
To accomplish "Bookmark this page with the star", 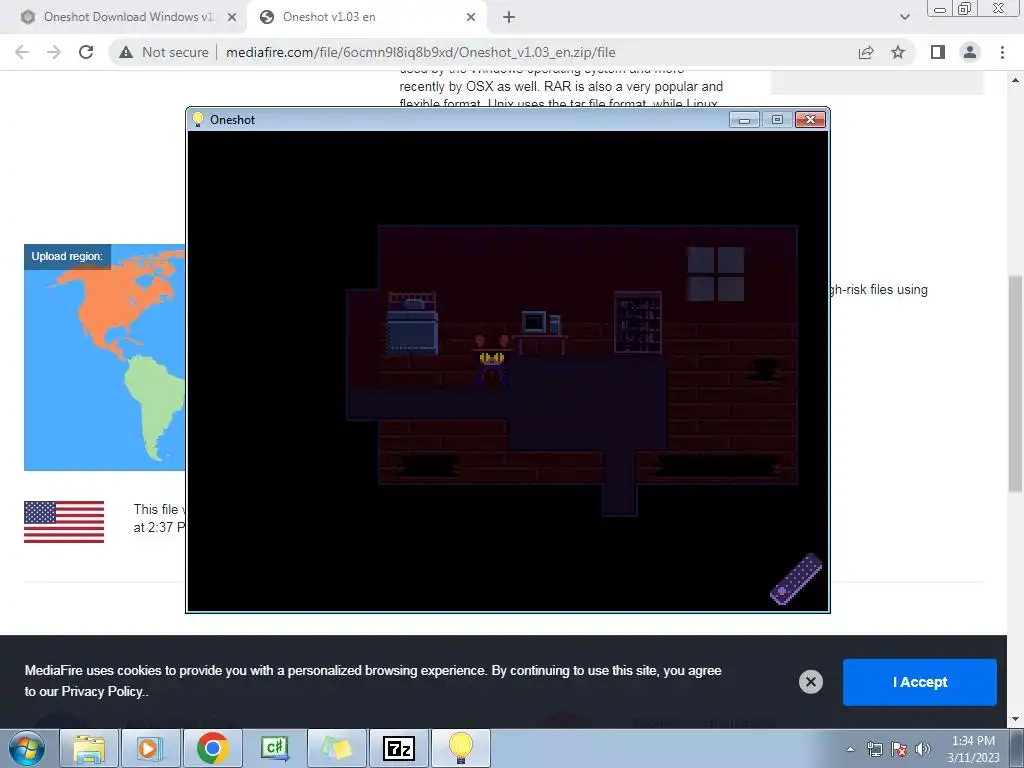I will click(898, 52).
